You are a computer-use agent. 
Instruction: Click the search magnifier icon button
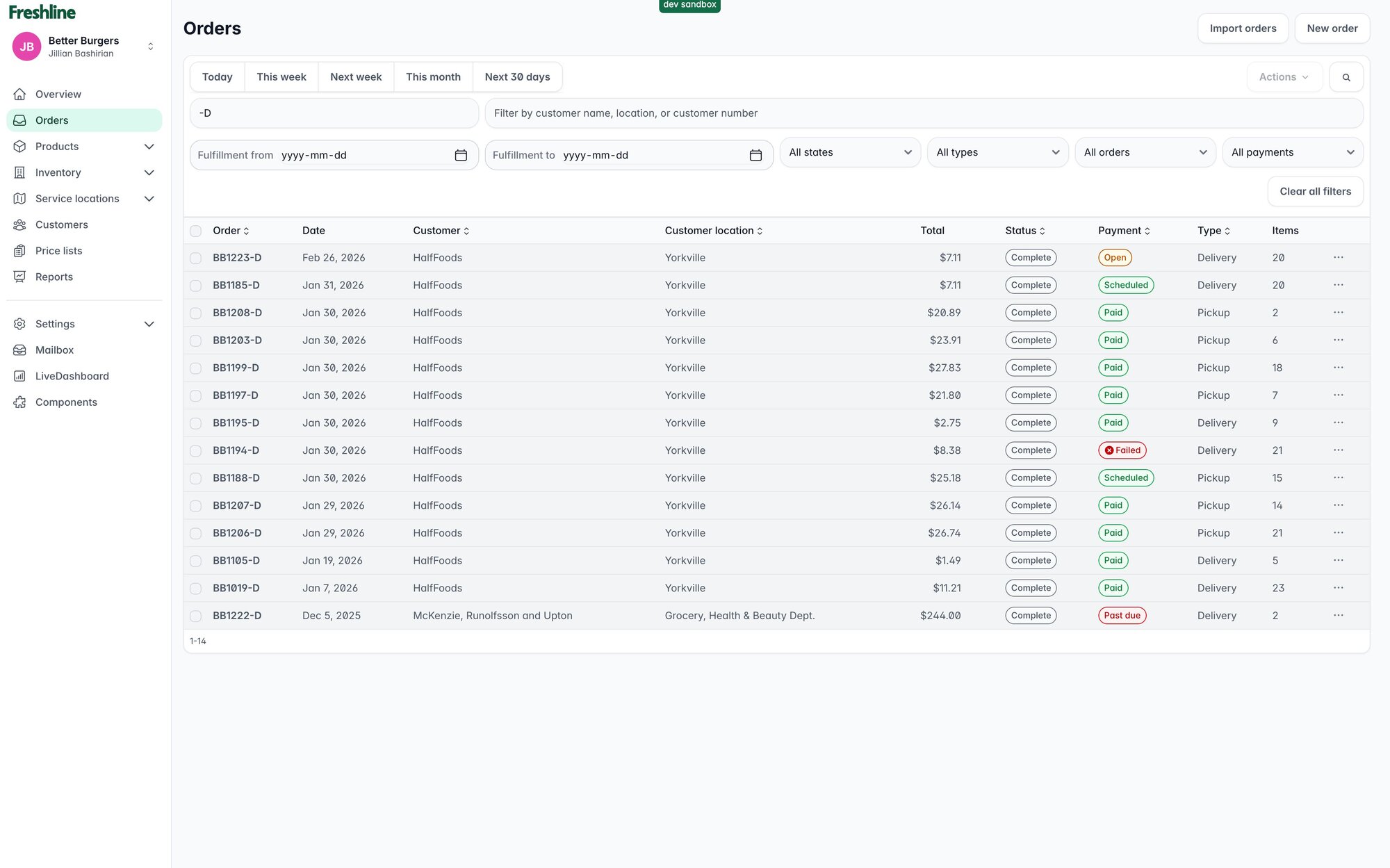pyautogui.click(x=1346, y=77)
